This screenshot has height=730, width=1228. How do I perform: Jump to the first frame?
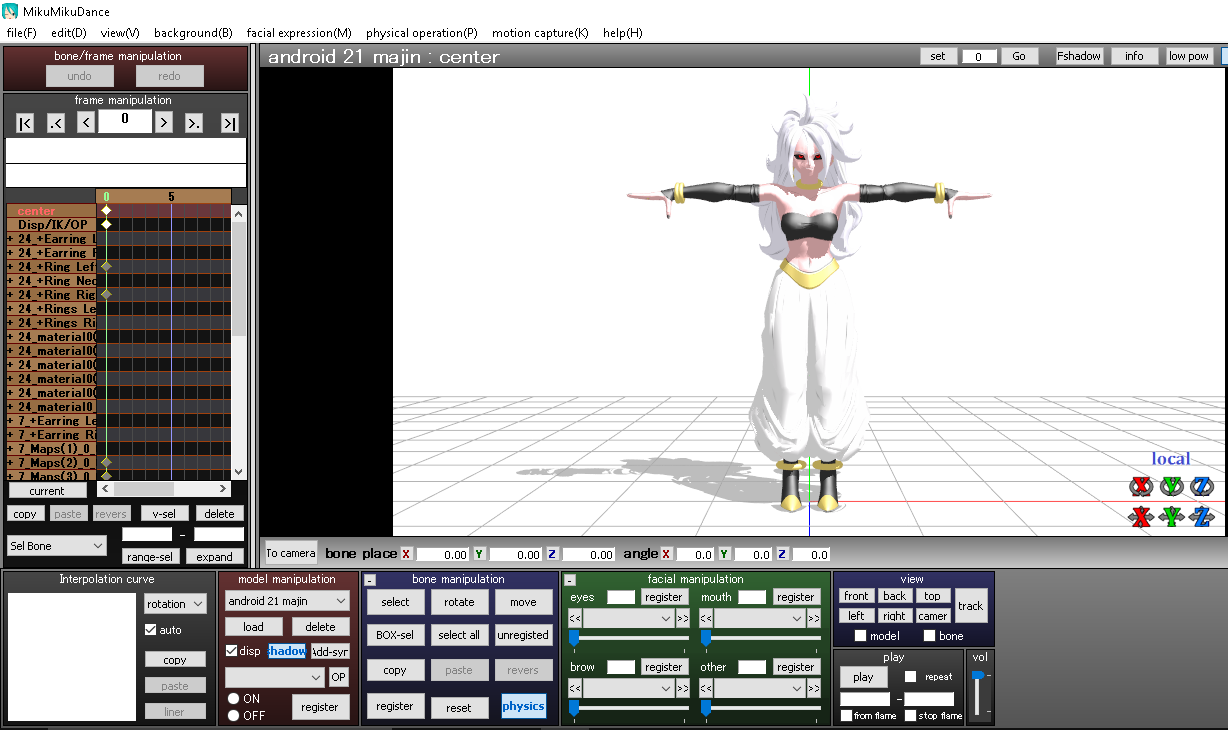(23, 122)
